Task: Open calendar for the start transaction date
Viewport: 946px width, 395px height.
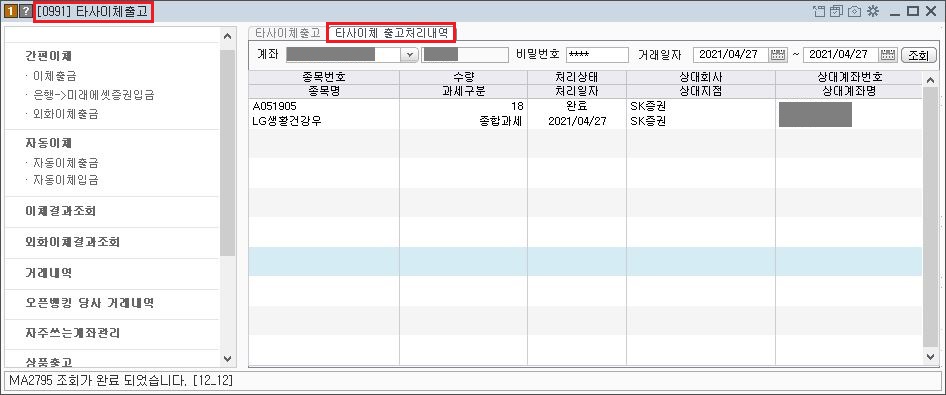Action: point(778,55)
